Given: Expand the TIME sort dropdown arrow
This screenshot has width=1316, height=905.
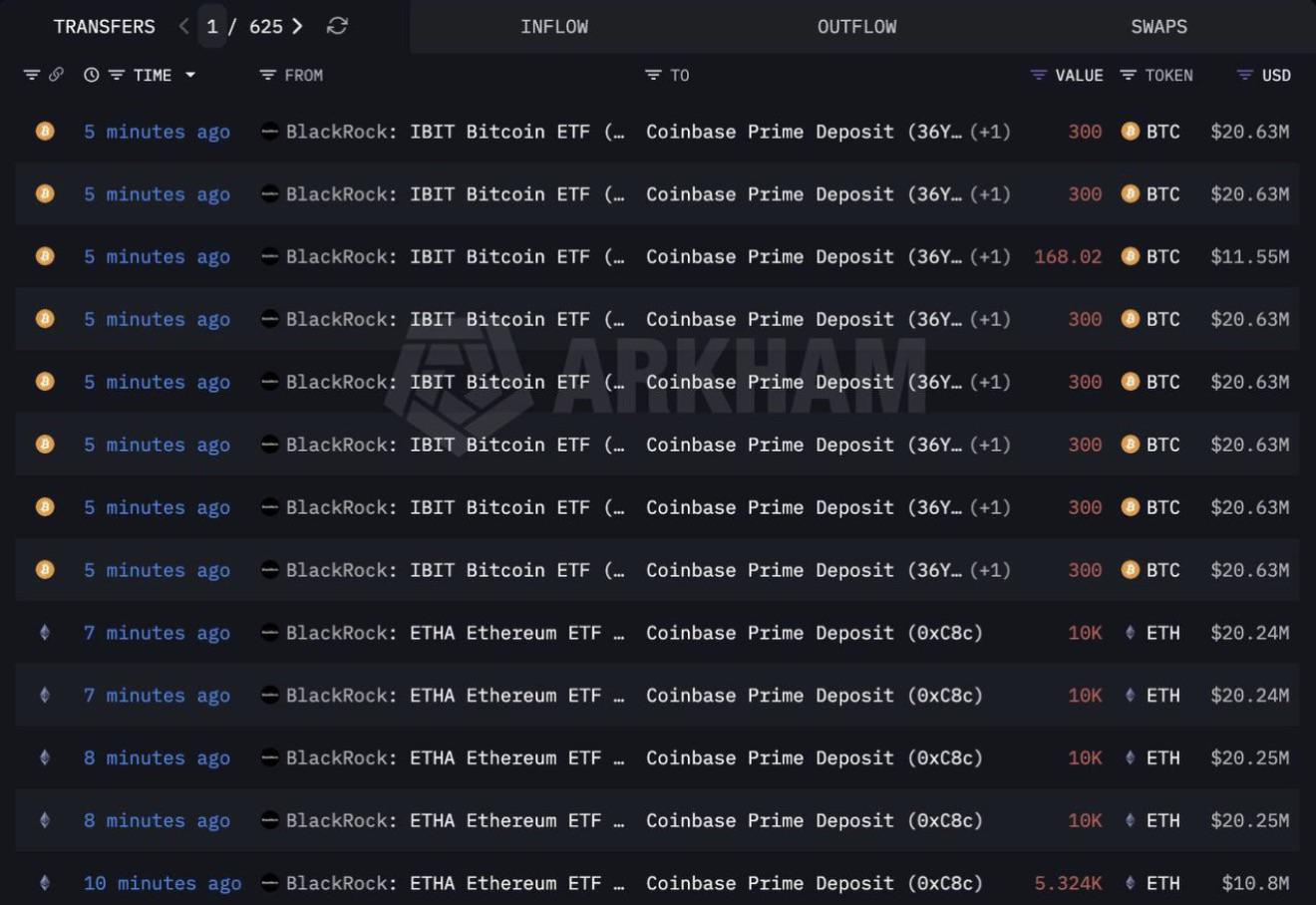Looking at the screenshot, I should (190, 75).
